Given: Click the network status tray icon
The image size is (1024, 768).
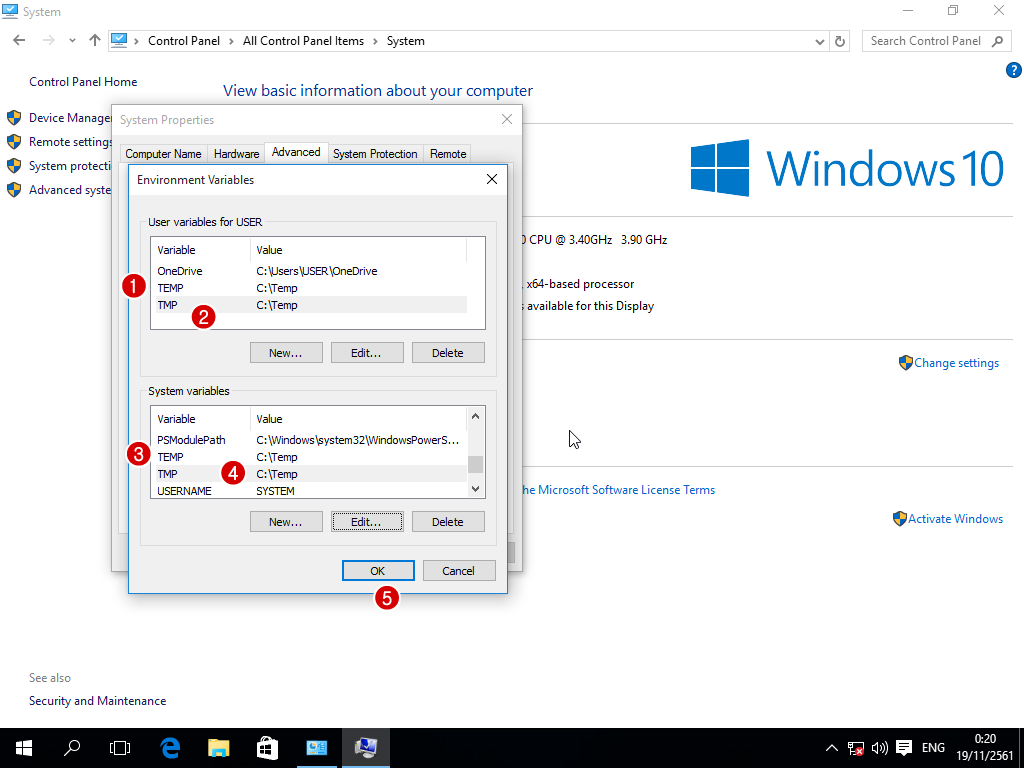Looking at the screenshot, I should pos(856,748).
